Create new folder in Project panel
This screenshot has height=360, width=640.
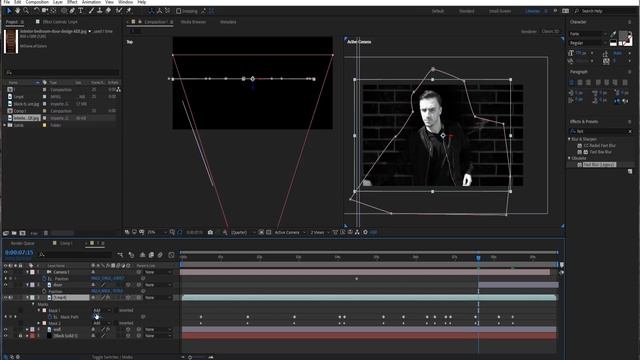14,233
